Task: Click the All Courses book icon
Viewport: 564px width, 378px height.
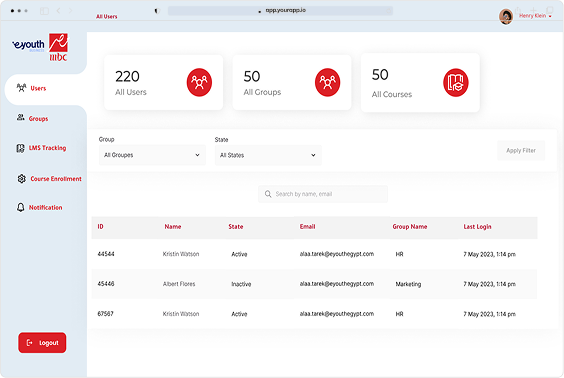Action: tap(455, 83)
